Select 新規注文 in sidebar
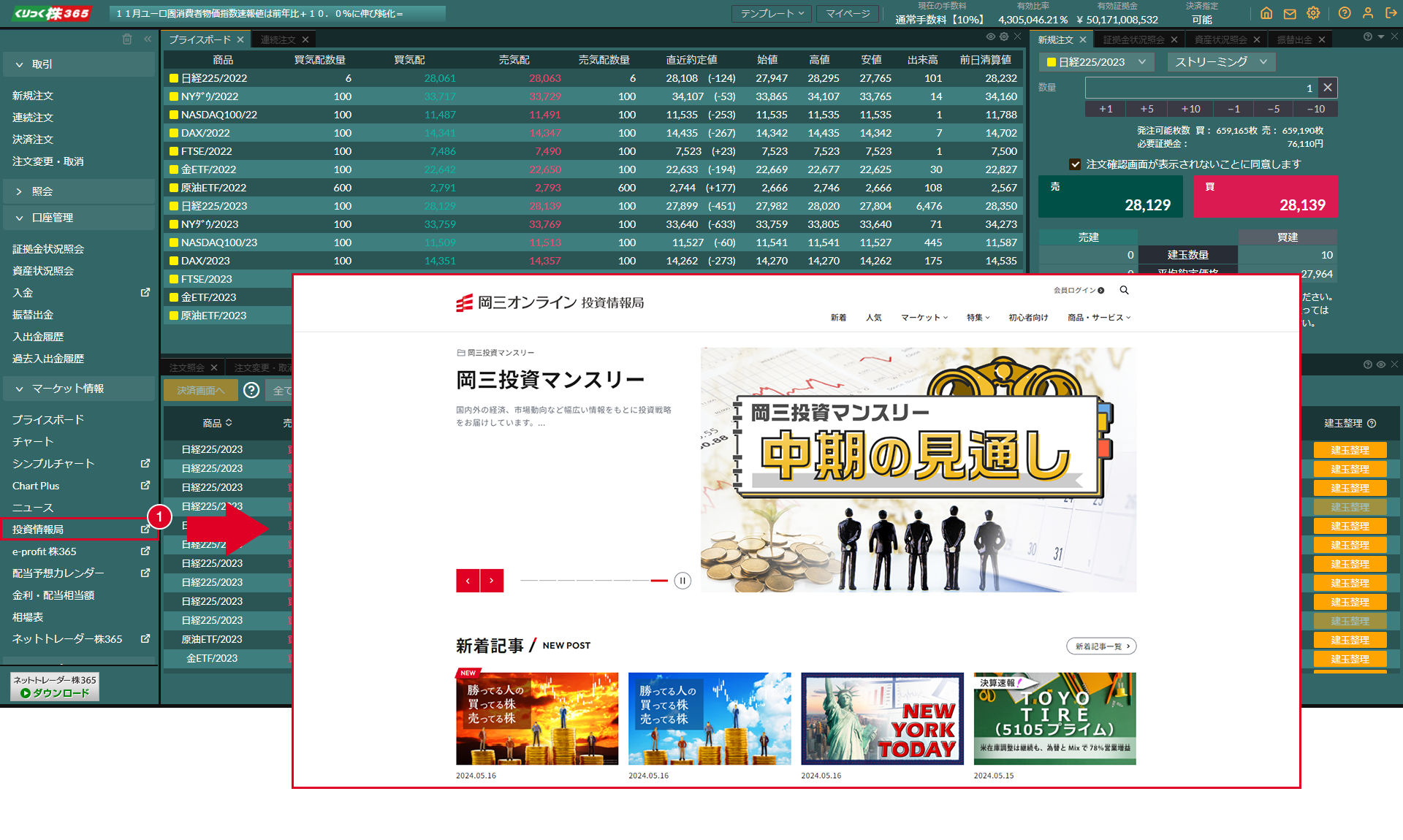 click(x=33, y=95)
